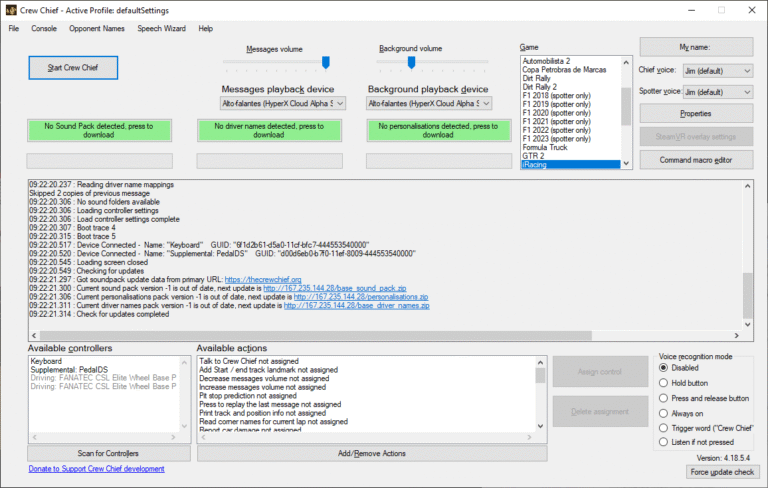
Task: Download the missing Sound Pack via green button
Action: point(99,130)
